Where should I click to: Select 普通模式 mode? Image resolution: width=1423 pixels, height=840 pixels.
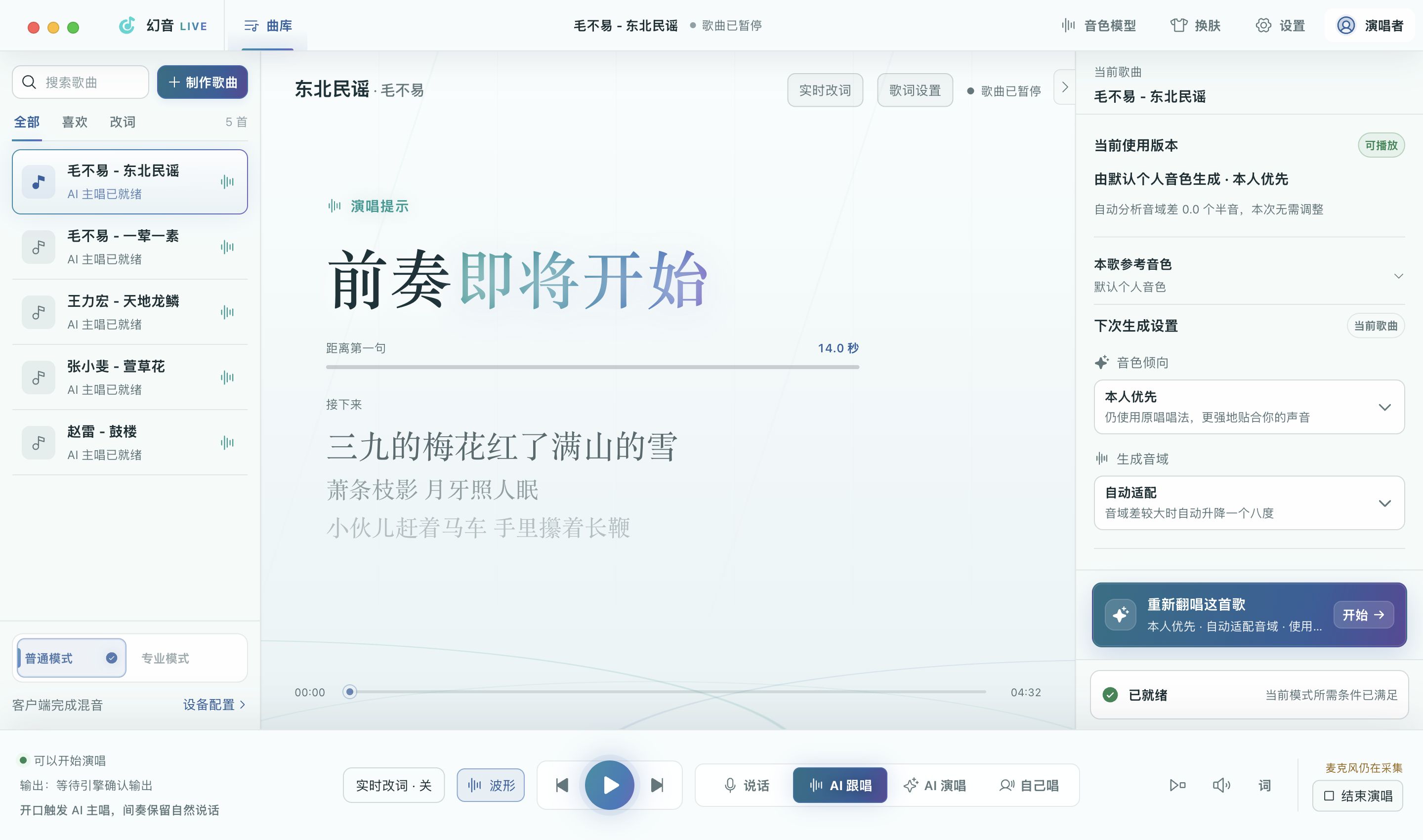[x=71, y=658]
